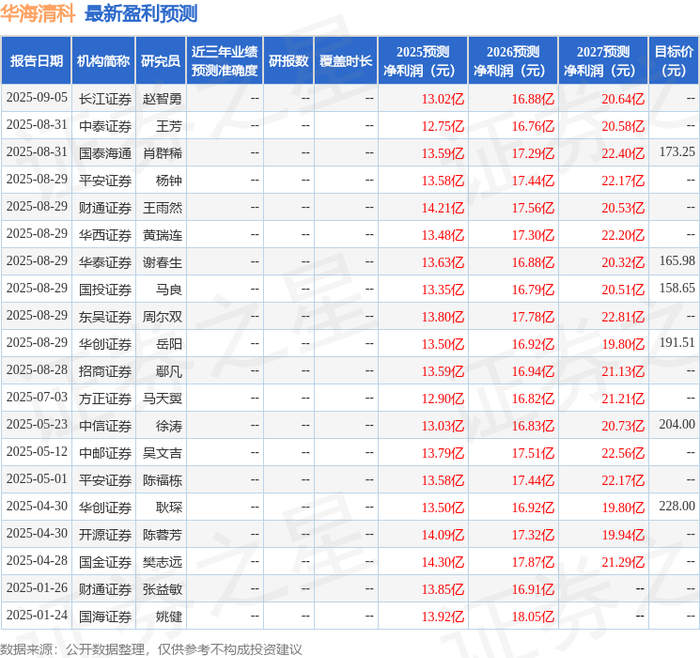Select the 东吴证券 institution cell
This screenshot has width=700, height=658.
[x=105, y=317]
